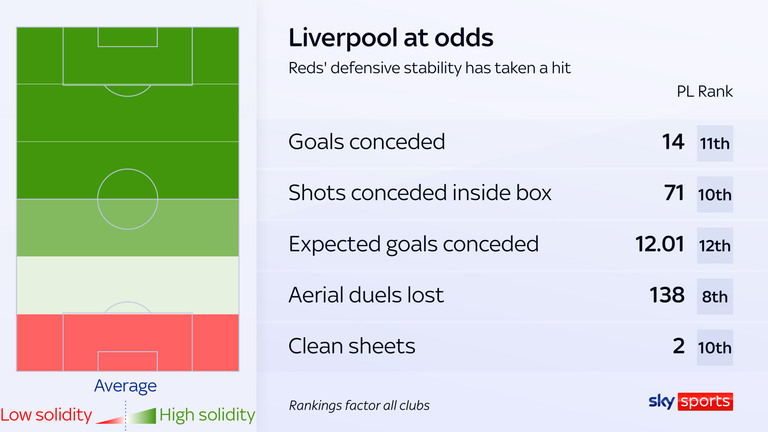Click the "High solidity" legend label
The image size is (768, 432).
[207, 414]
